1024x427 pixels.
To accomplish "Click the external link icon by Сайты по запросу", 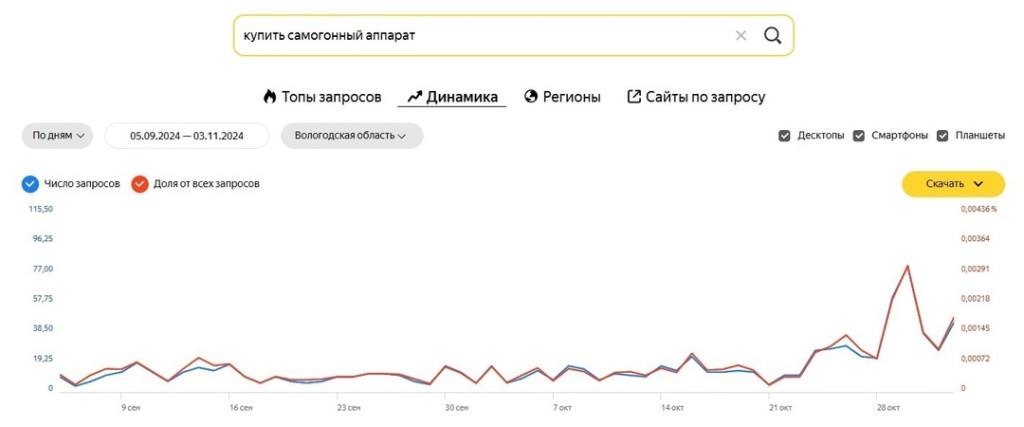I will click(x=633, y=97).
